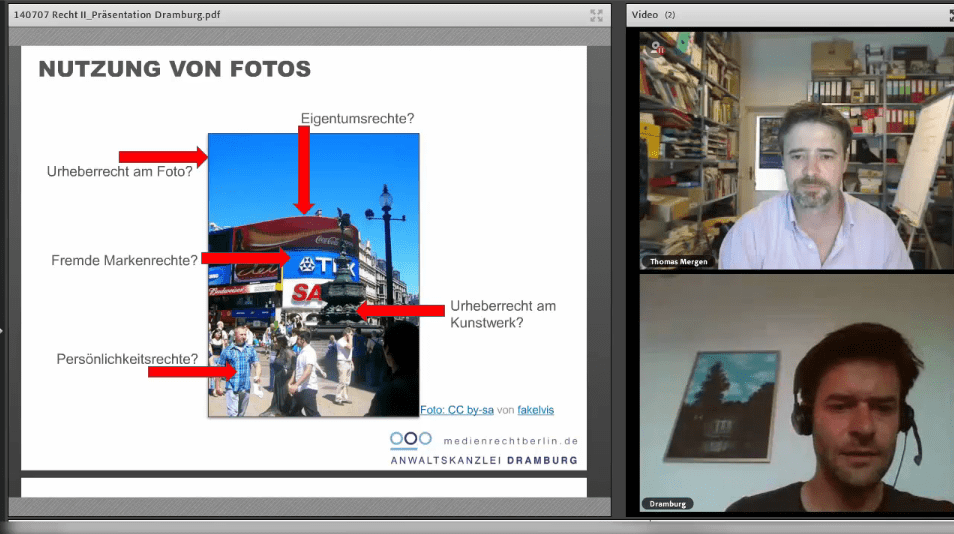Click the 'Fremde Markenrechte?' label
Screen dimensions: 954x534
(124, 260)
